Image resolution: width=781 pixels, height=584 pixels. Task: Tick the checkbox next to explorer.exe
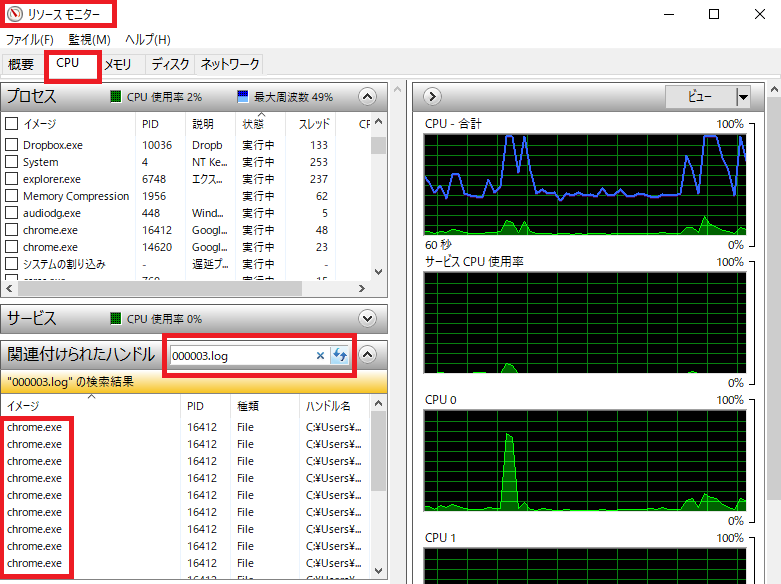[x=12, y=179]
